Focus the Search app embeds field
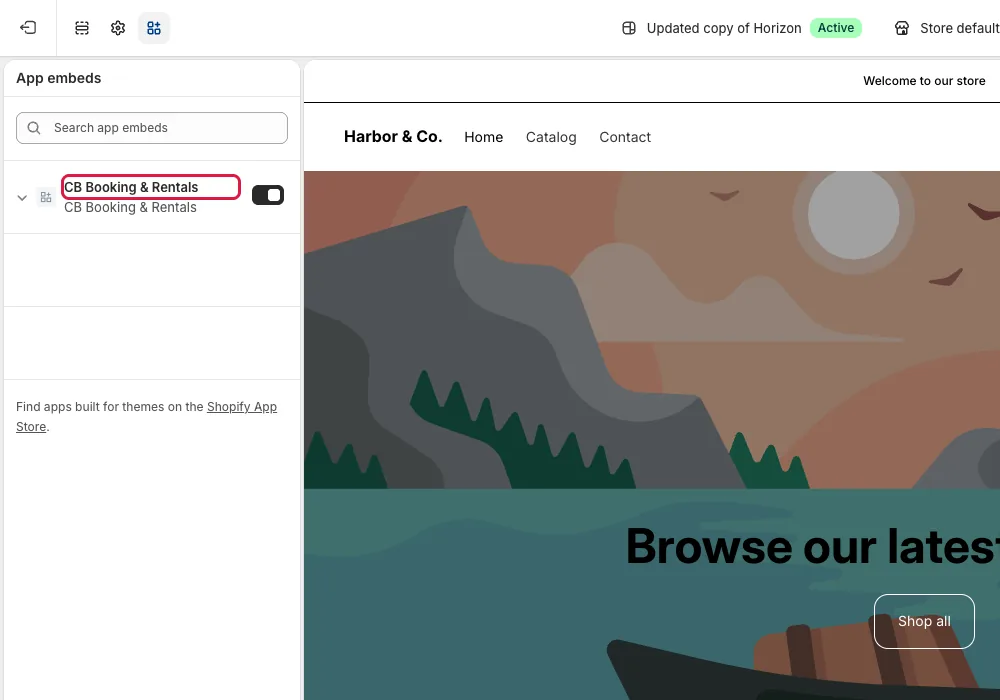Image resolution: width=1000 pixels, height=700 pixels. click(152, 128)
